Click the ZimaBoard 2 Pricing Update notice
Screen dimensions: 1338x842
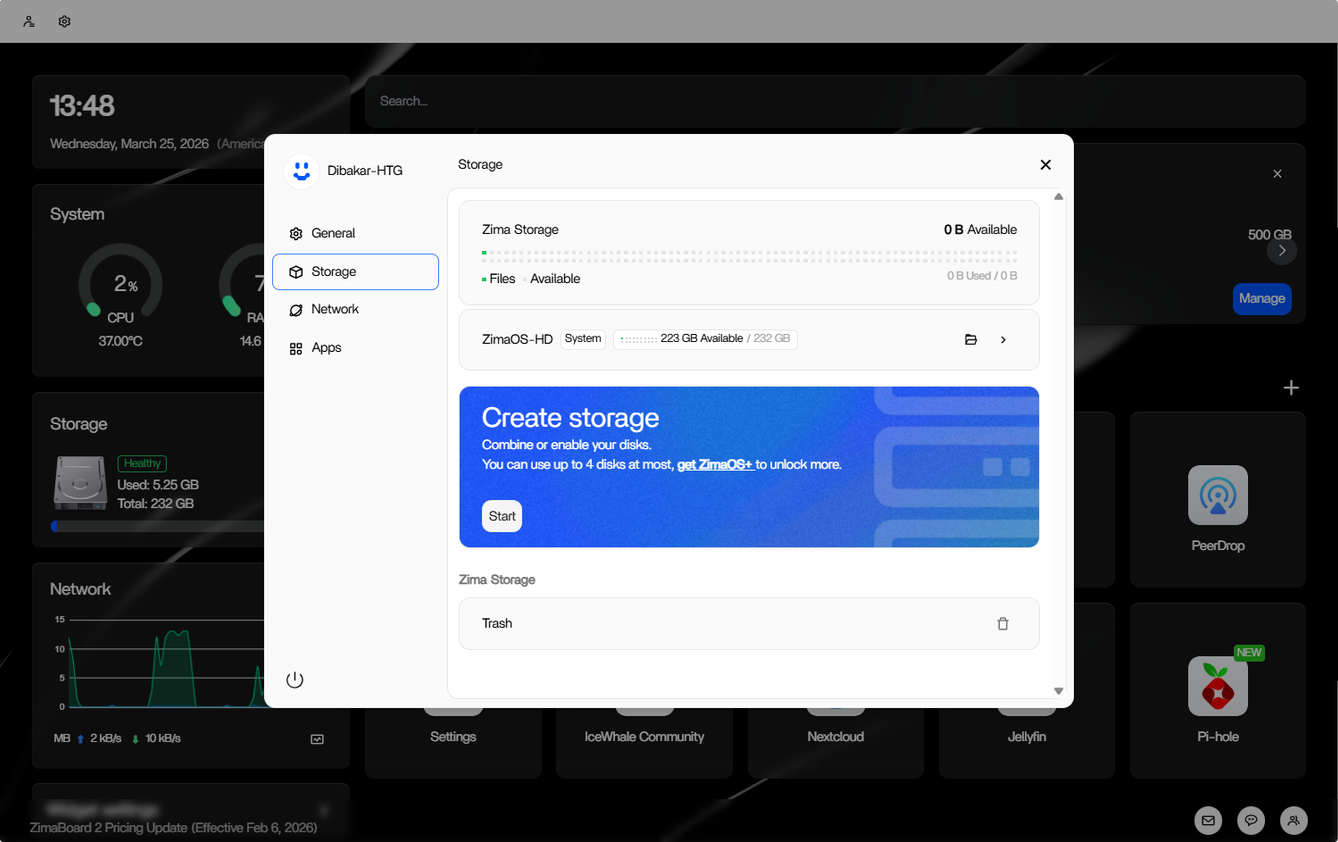click(x=174, y=828)
